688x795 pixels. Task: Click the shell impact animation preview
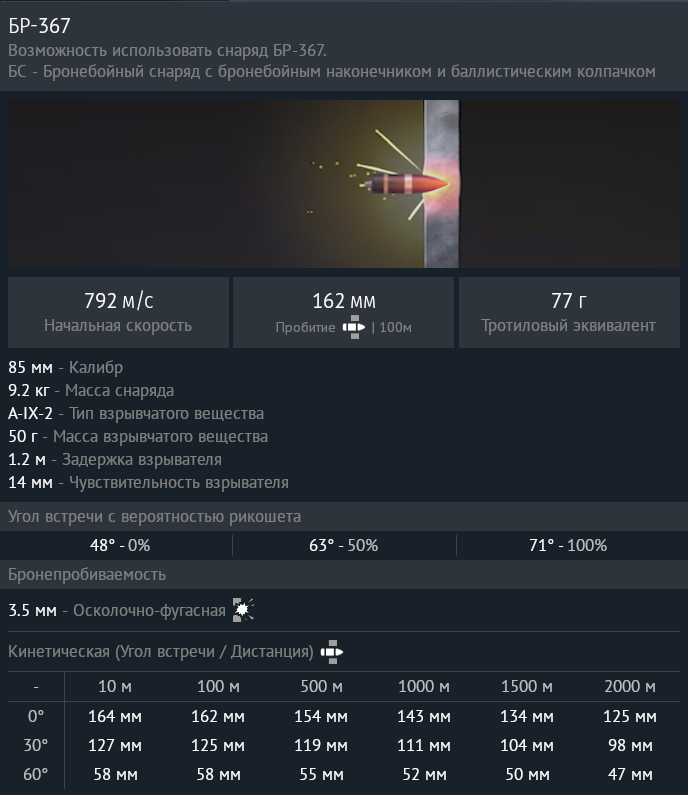(344, 184)
